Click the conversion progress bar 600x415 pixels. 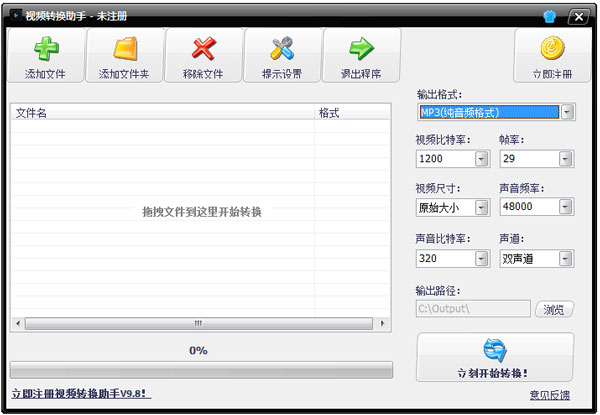pos(201,370)
